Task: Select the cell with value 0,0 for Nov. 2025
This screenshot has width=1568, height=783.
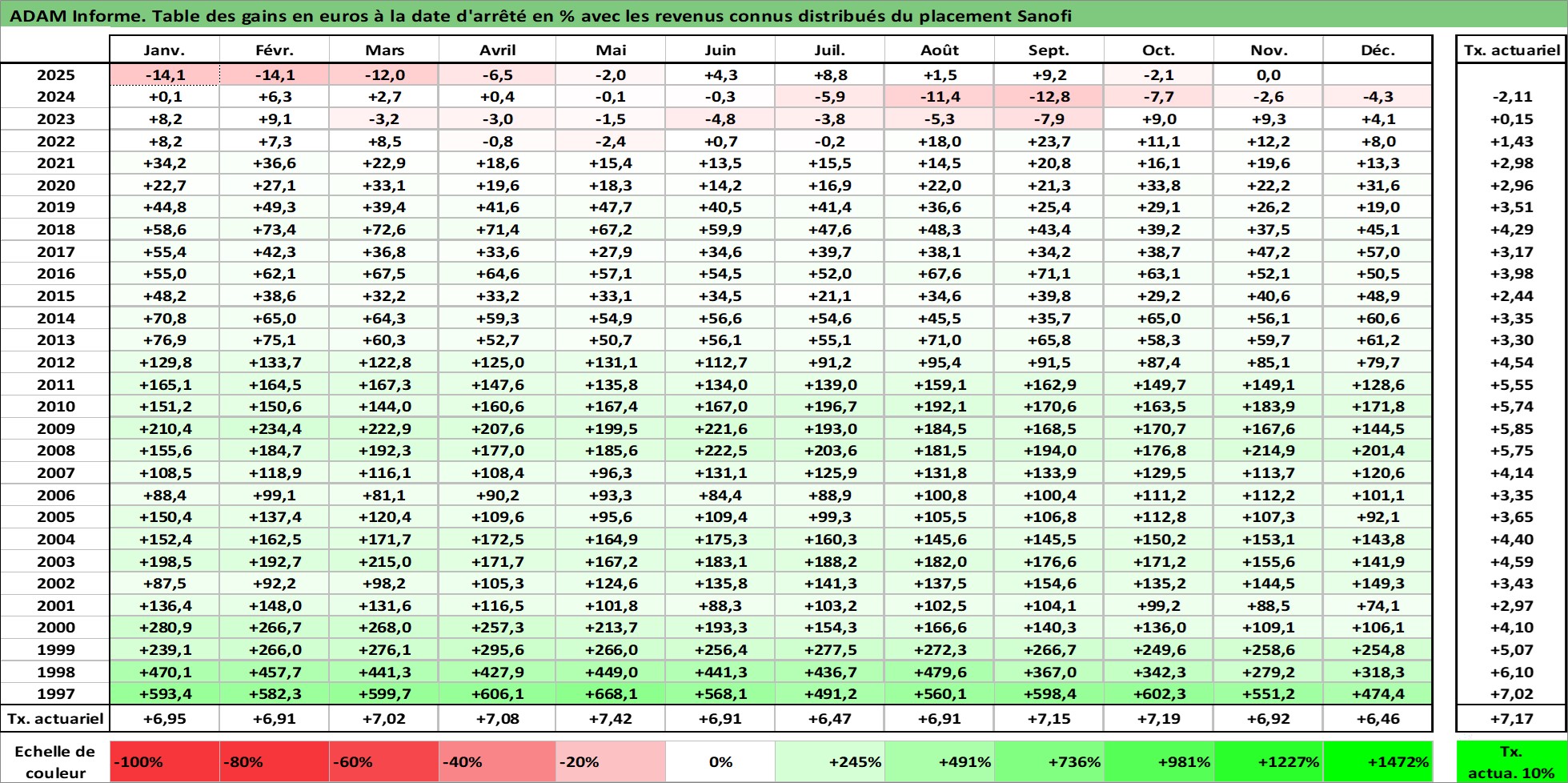Action: click(1269, 74)
